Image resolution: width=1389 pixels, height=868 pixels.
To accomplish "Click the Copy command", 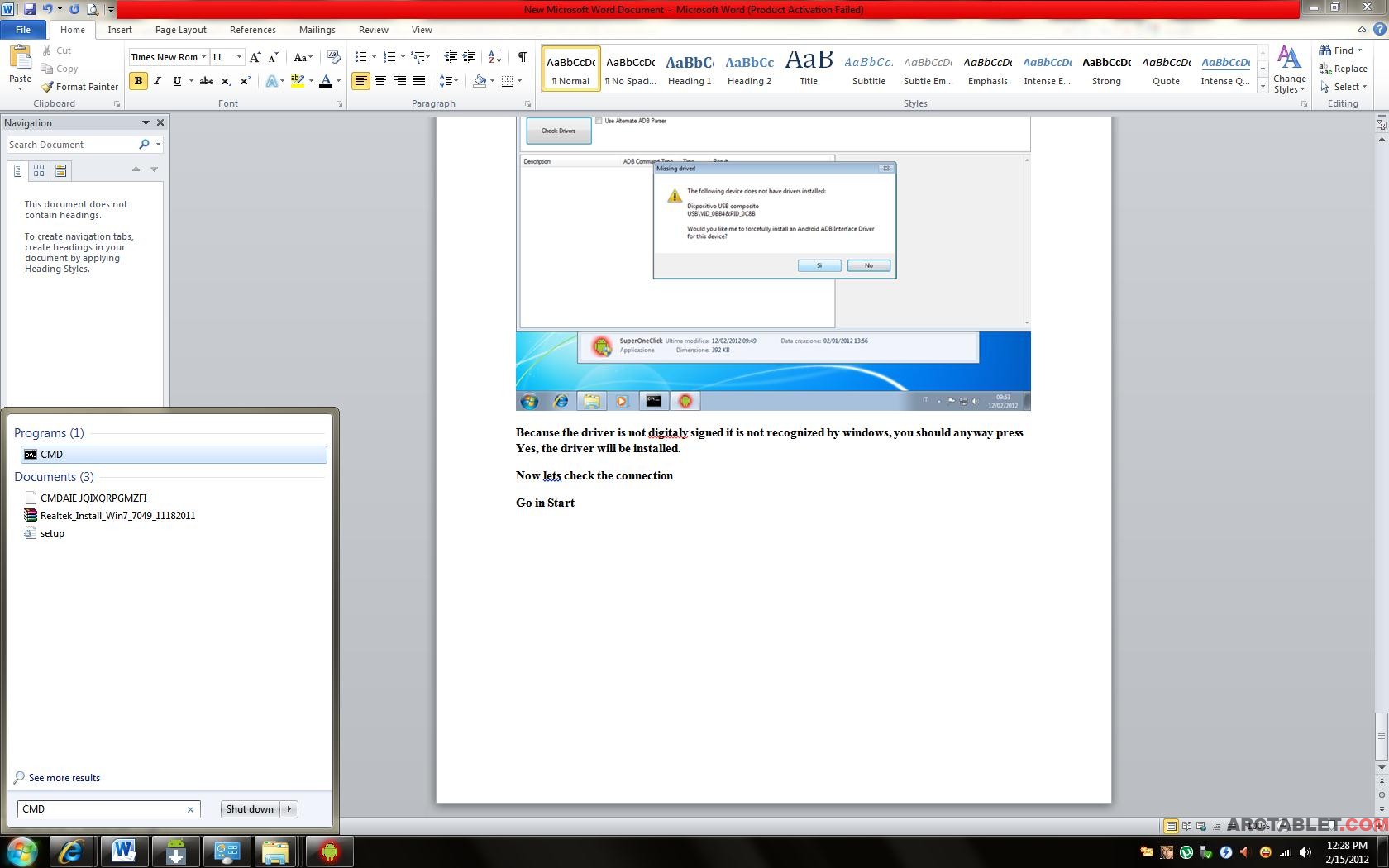I will click(60, 69).
